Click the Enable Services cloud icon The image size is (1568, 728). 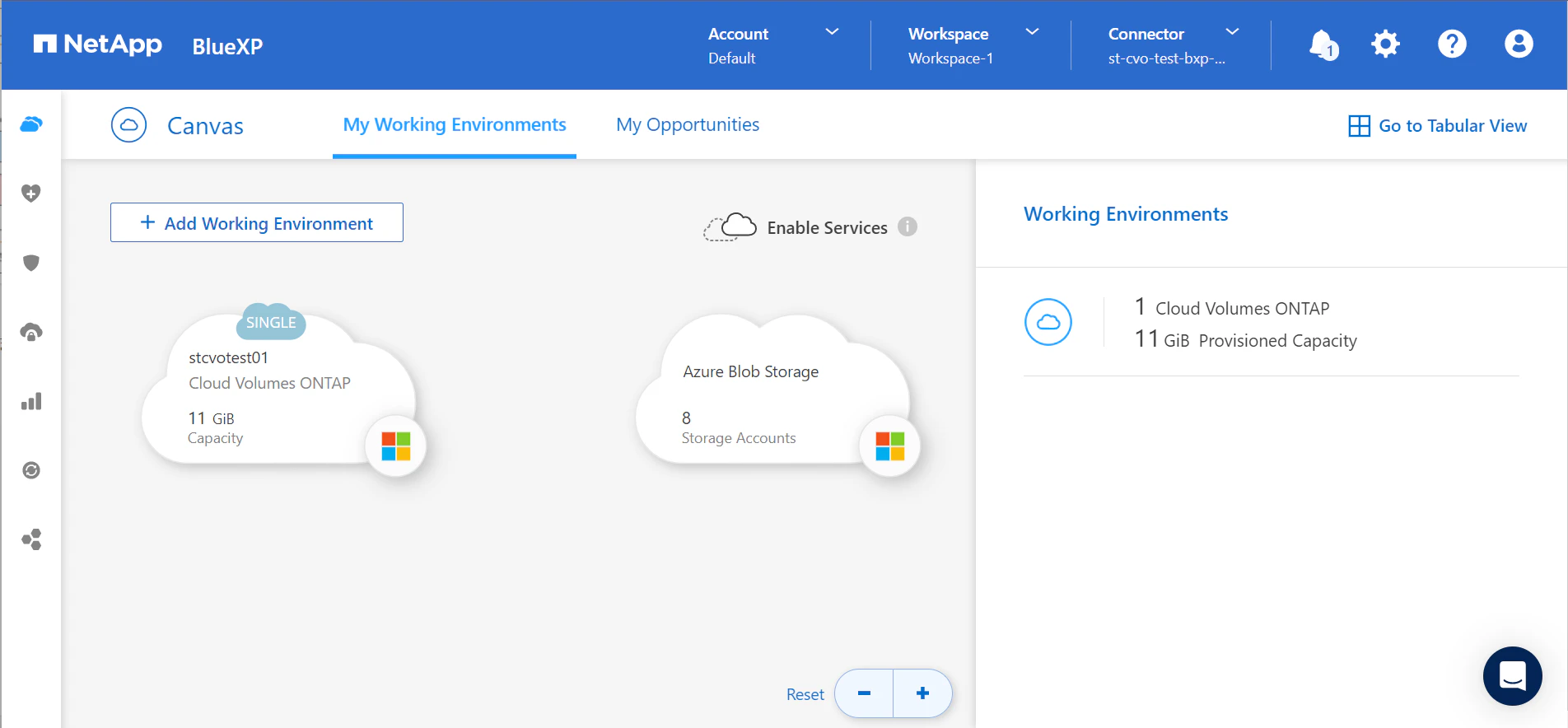[730, 226]
